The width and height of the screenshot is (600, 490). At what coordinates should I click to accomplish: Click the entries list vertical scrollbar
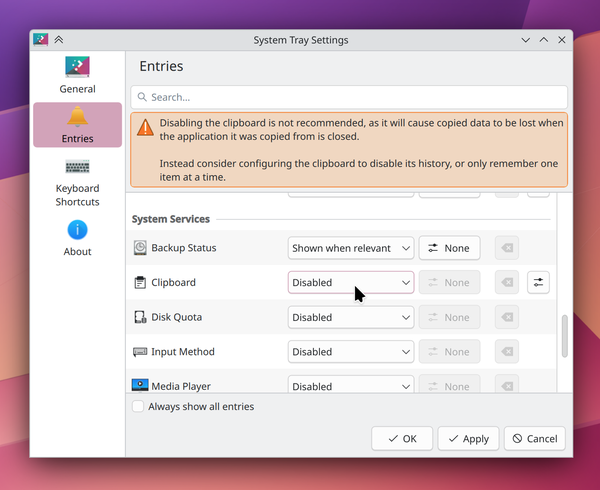pyautogui.click(x=563, y=336)
